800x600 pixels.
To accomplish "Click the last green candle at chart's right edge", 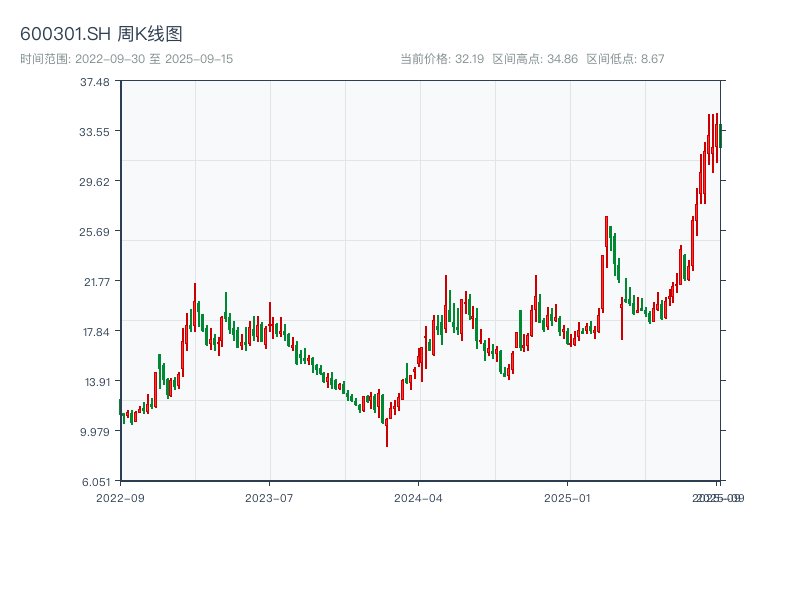I will coord(720,136).
